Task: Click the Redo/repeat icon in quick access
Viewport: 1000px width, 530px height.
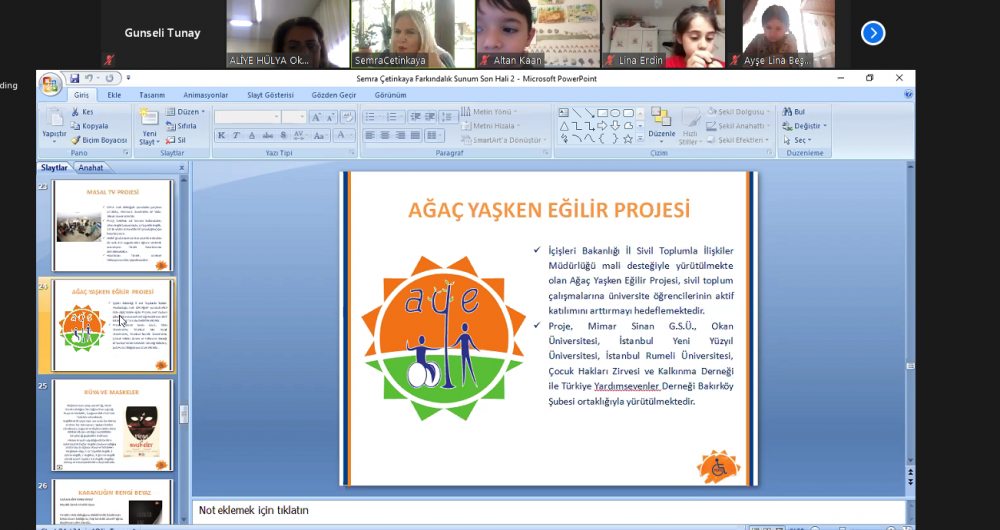Action: click(109, 78)
